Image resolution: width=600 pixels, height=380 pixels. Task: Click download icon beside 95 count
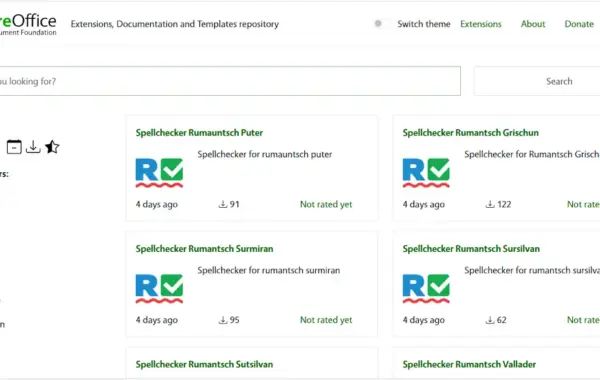coord(223,320)
